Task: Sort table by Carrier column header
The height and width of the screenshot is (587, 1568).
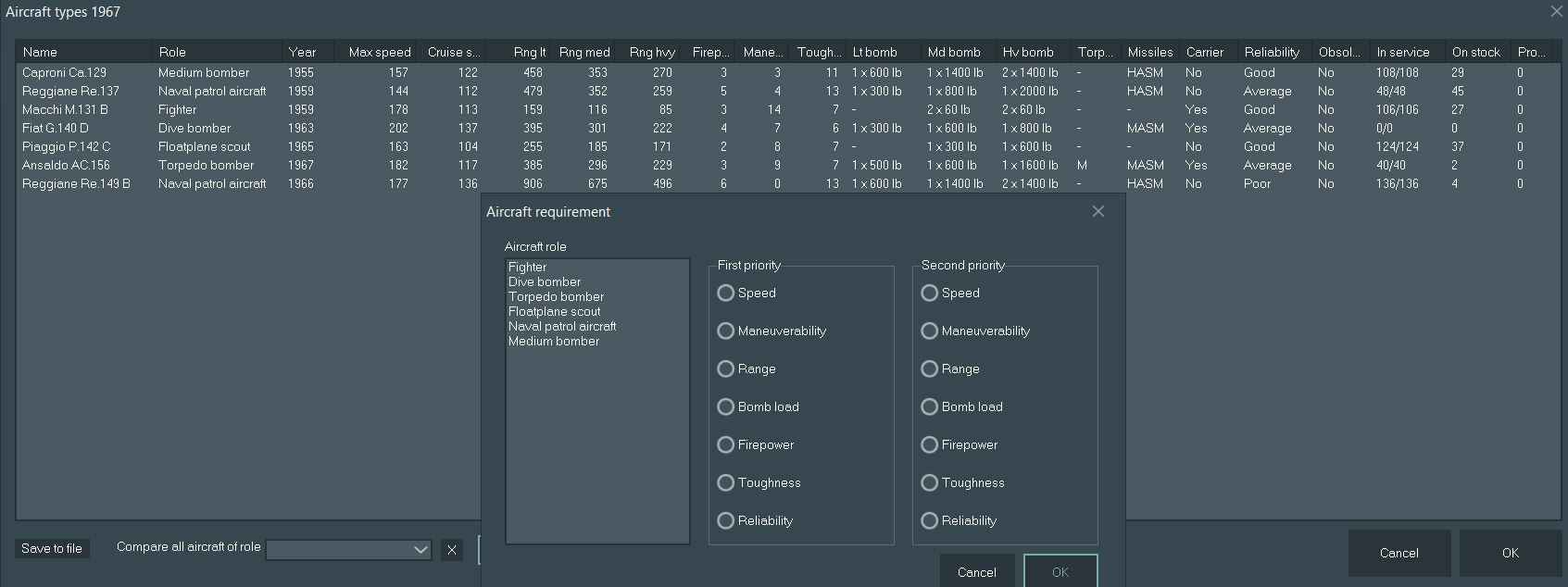Action: pos(1209,52)
